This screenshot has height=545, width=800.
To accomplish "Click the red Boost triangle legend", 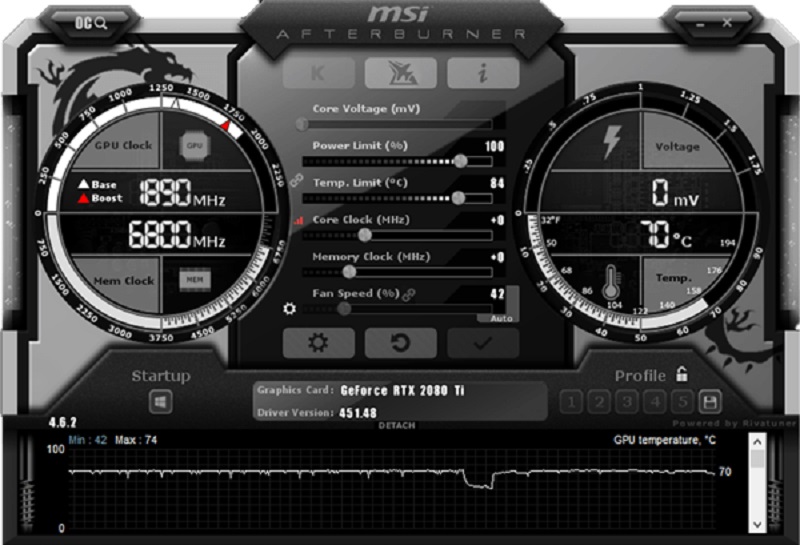I will [83, 199].
